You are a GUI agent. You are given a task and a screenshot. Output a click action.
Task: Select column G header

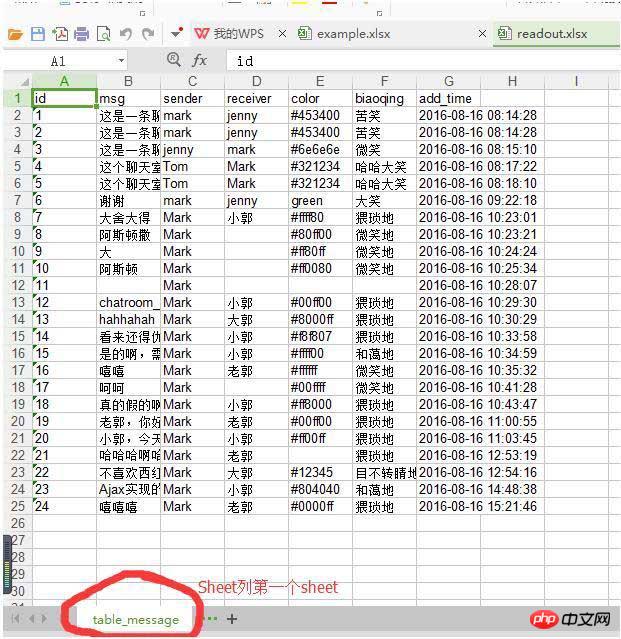click(x=449, y=82)
